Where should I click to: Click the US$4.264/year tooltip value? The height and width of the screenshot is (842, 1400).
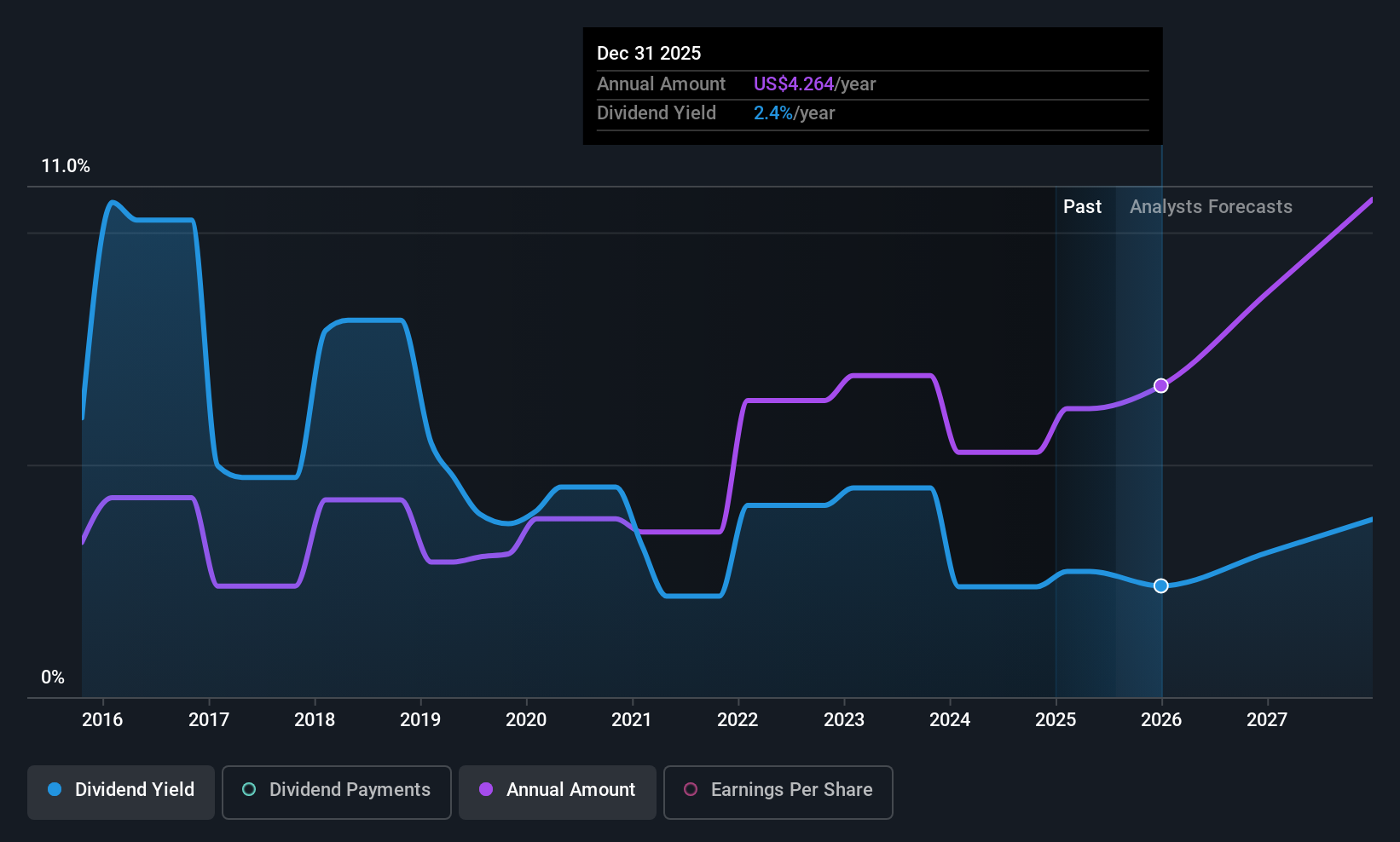click(814, 84)
